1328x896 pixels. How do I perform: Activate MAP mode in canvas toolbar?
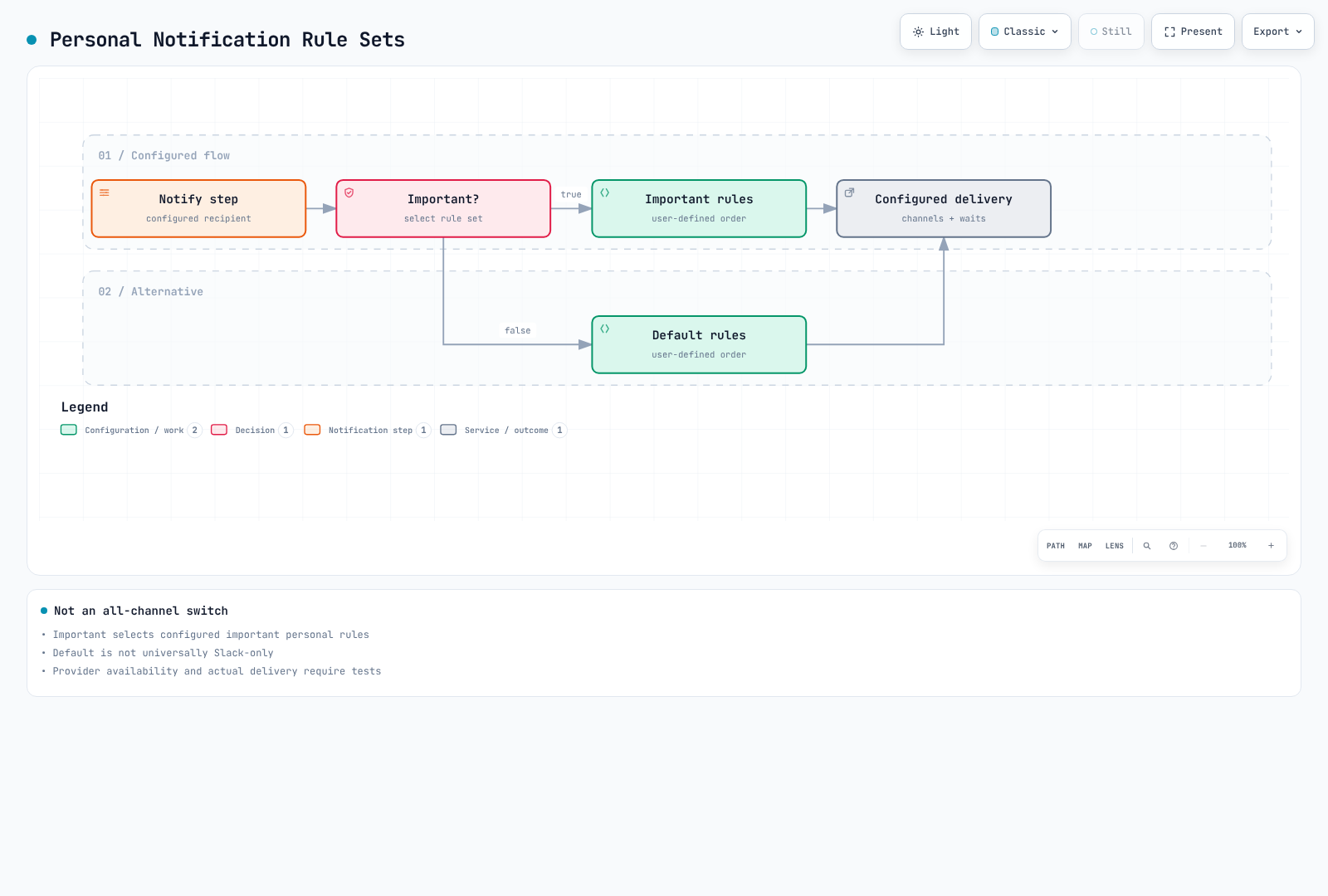(1085, 546)
